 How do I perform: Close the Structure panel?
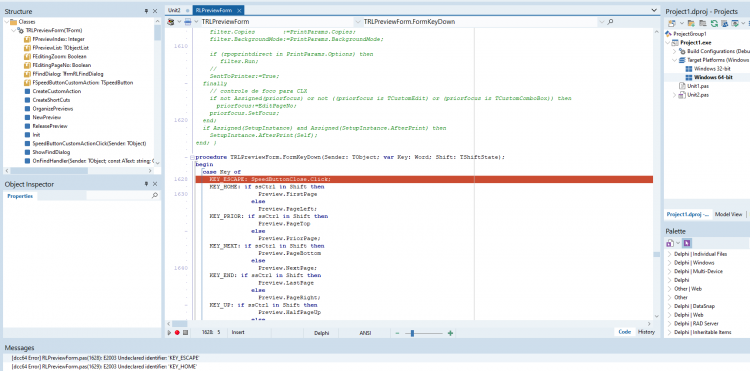154,11
